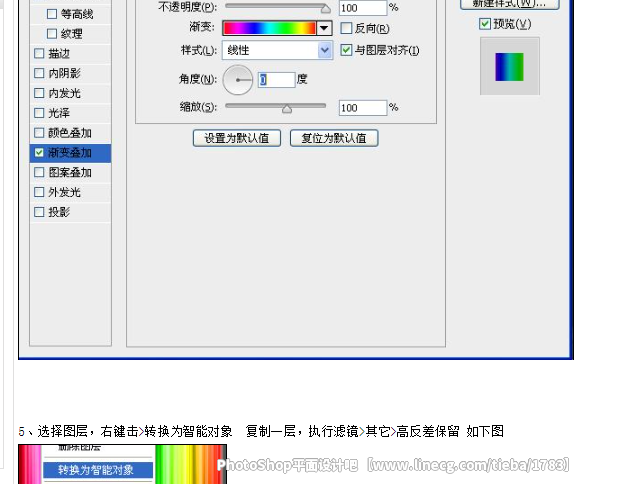Enable the 颜色叠加 style checkbox
The width and height of the screenshot is (625, 484).
(x=39, y=132)
